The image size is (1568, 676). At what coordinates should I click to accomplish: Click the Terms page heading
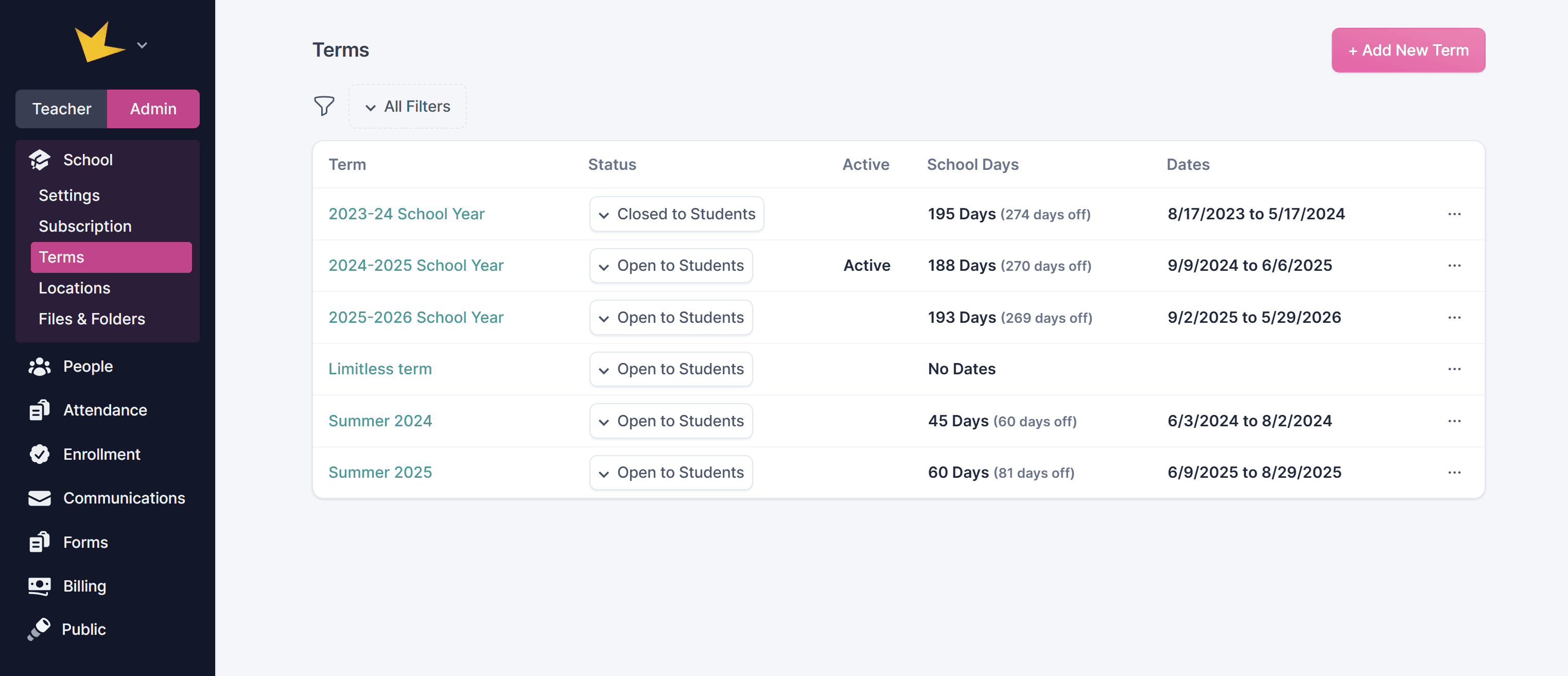[x=341, y=50]
